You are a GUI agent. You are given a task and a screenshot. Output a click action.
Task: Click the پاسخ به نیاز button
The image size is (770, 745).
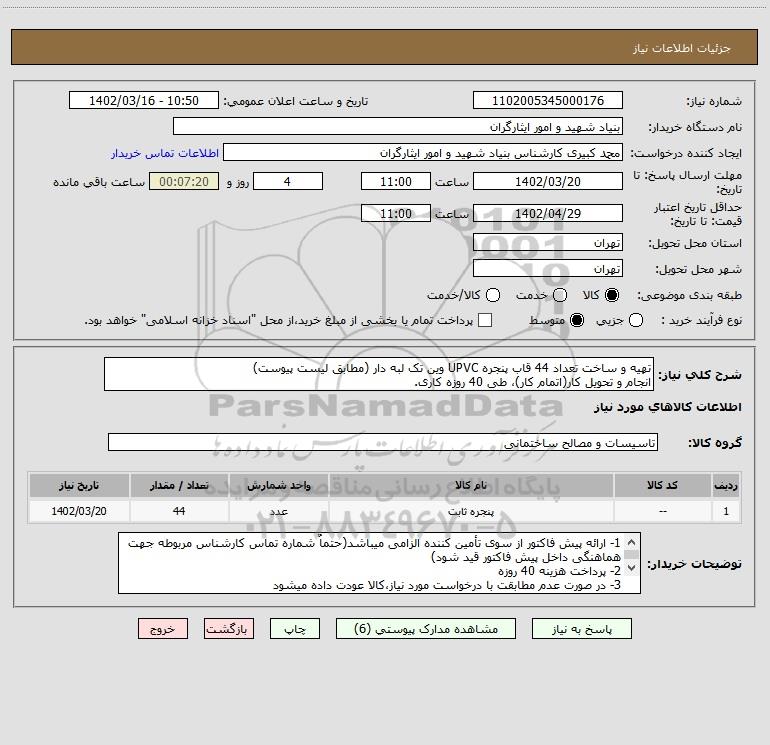pos(581,629)
